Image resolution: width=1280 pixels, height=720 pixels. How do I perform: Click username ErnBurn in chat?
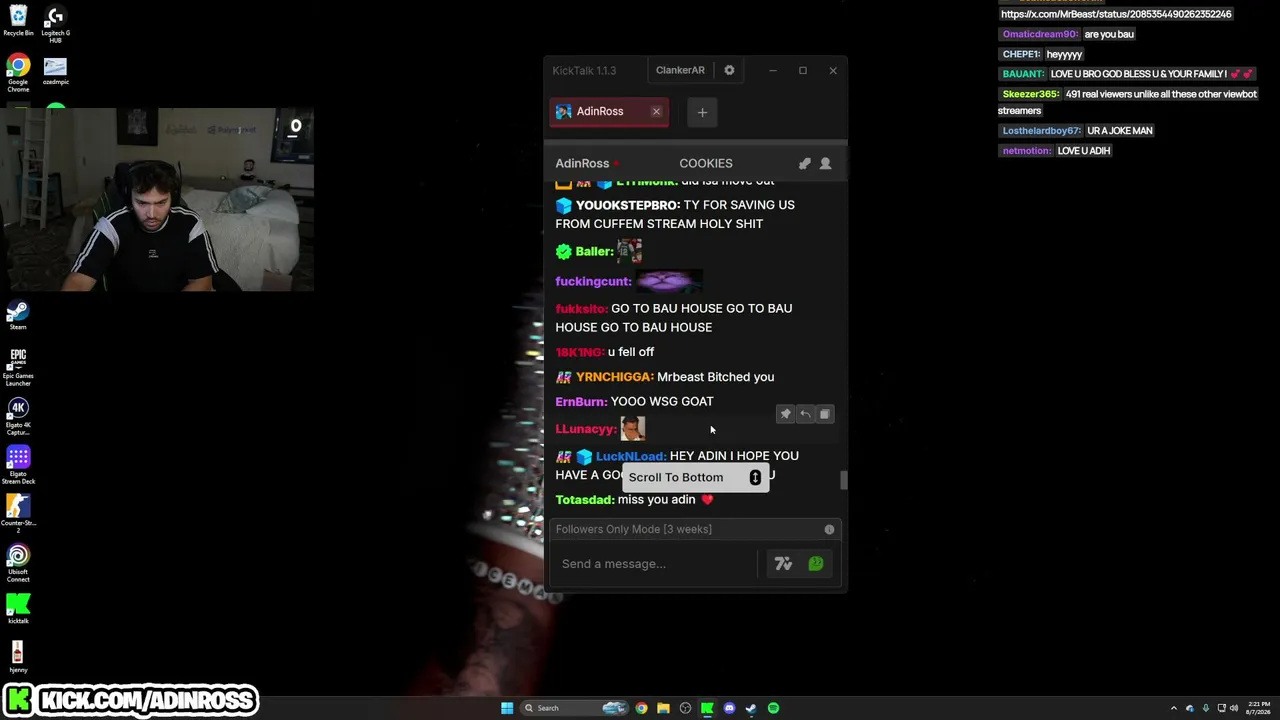(582, 402)
